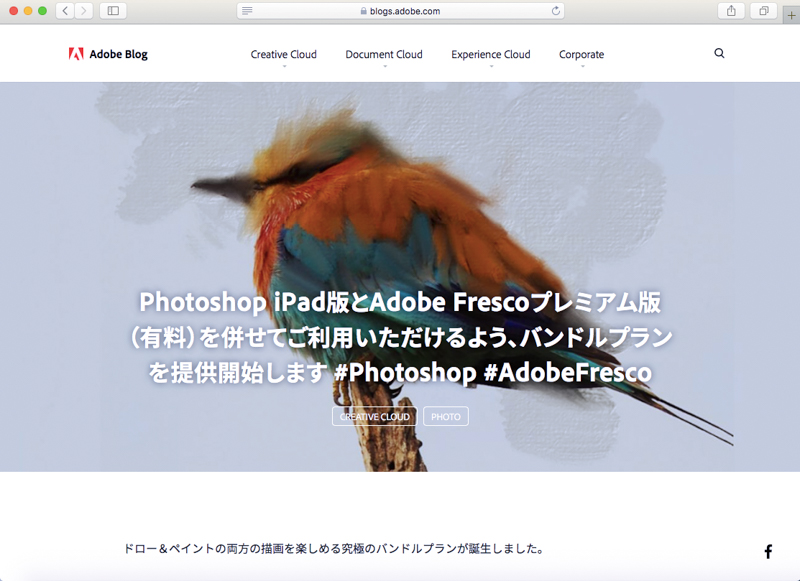Expand the Creative Cloud menu
Viewport: 800px width, 581px height.
284,55
